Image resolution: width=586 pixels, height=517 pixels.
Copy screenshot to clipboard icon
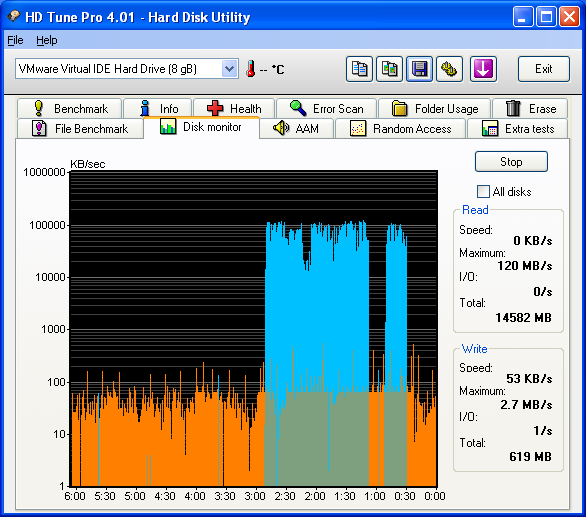click(x=389, y=69)
